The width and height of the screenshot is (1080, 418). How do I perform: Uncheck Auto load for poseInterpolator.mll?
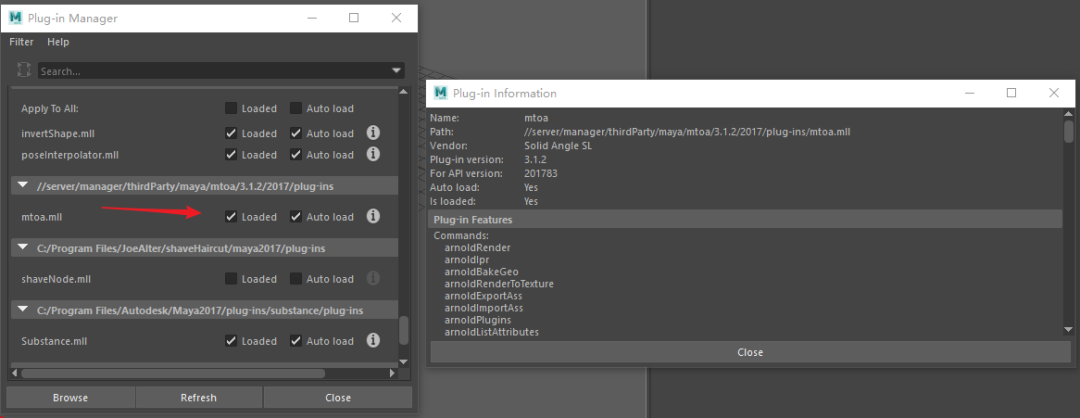[295, 154]
